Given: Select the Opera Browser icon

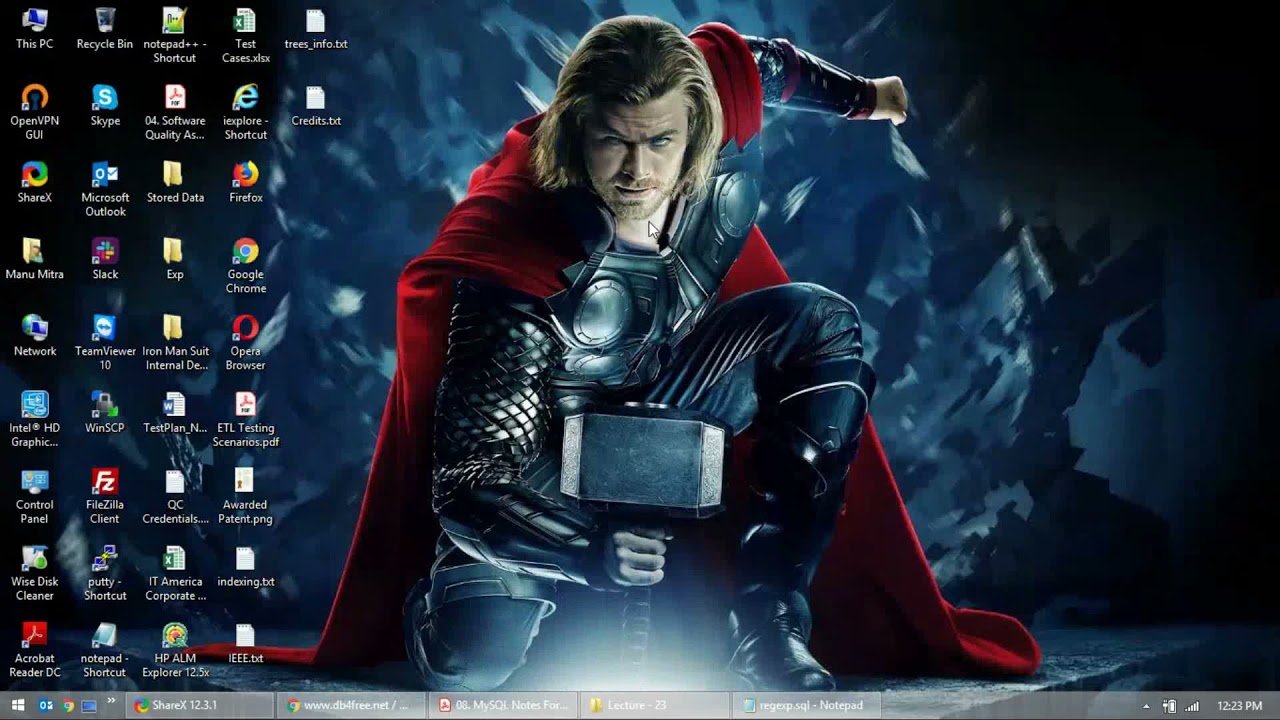Looking at the screenshot, I should click(245, 343).
